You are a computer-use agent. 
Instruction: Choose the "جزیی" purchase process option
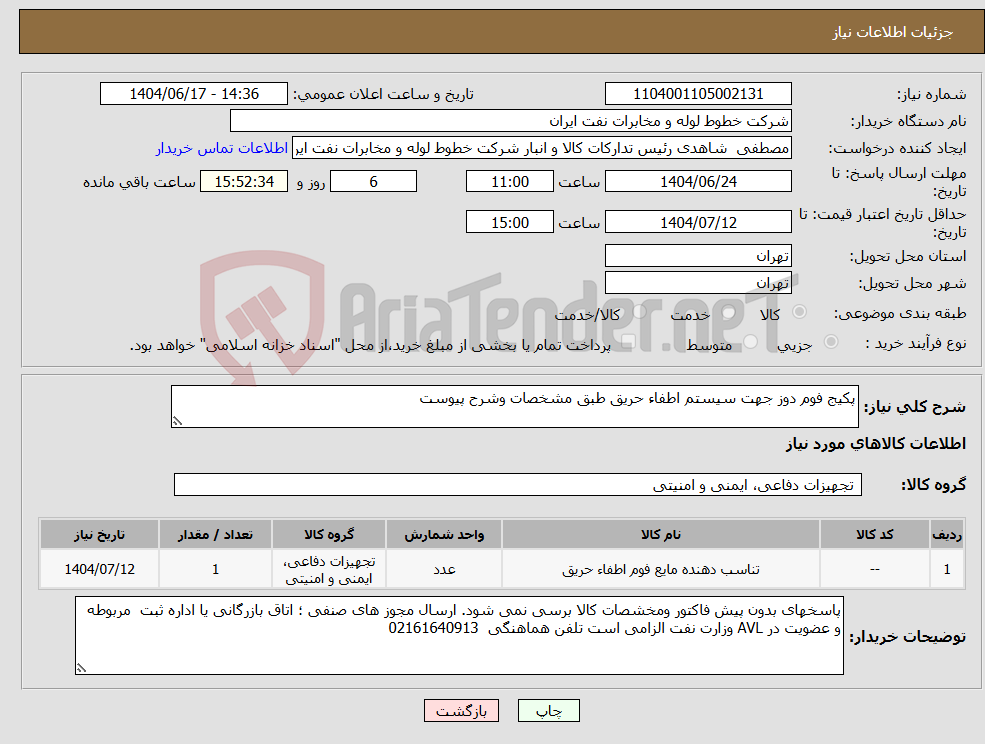pos(831,342)
